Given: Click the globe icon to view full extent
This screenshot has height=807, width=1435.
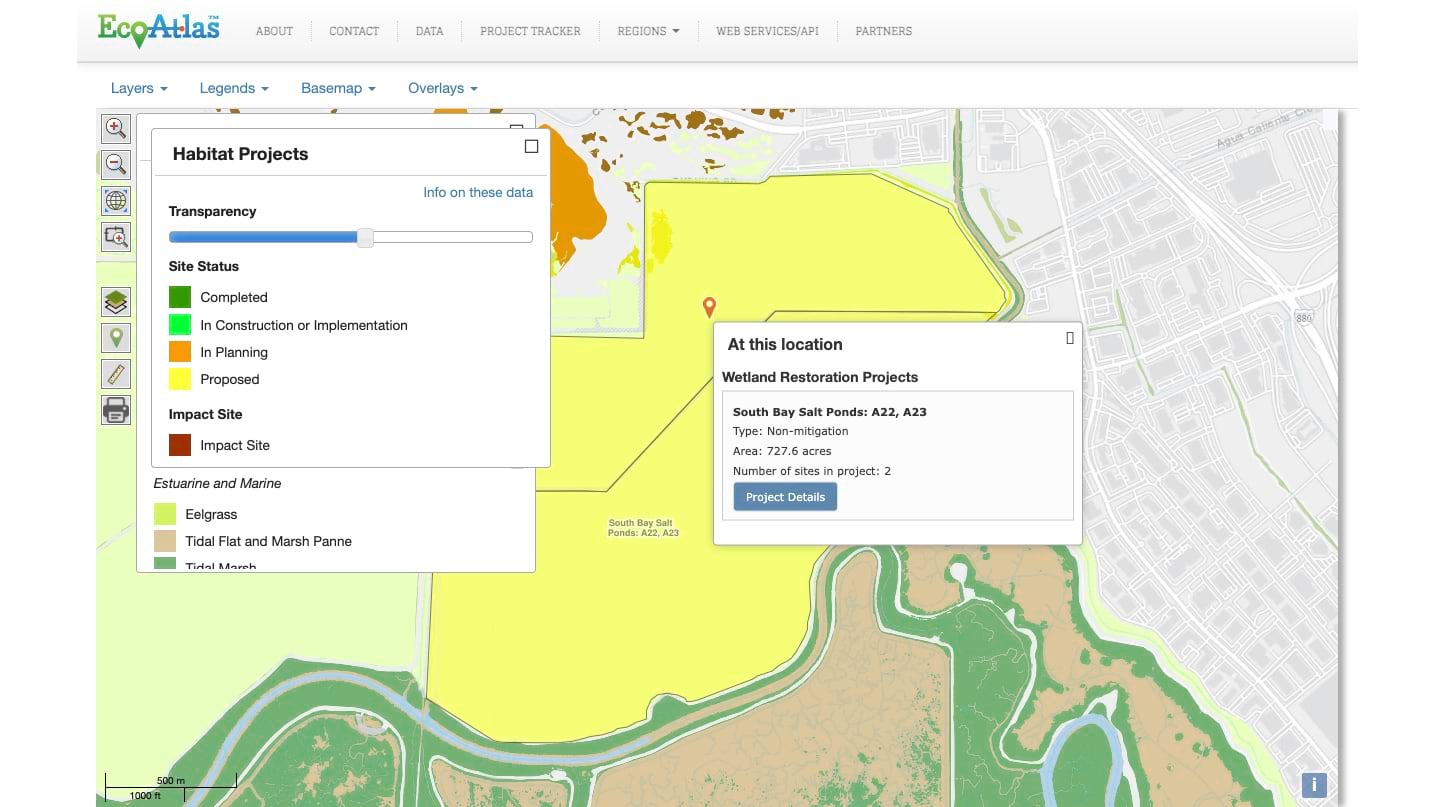Looking at the screenshot, I should point(115,200).
